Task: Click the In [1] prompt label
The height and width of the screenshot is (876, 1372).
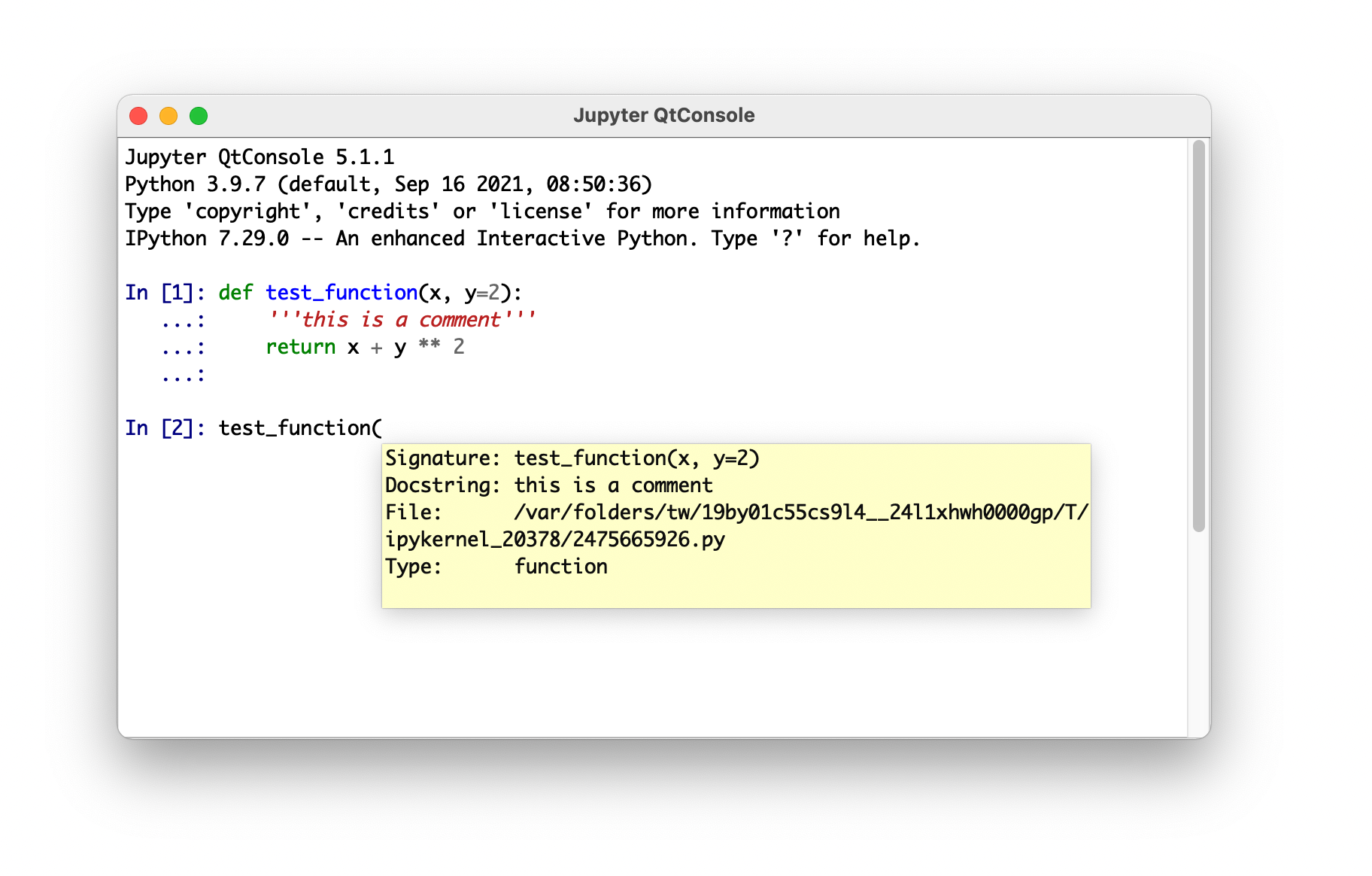Action: pyautogui.click(x=165, y=293)
